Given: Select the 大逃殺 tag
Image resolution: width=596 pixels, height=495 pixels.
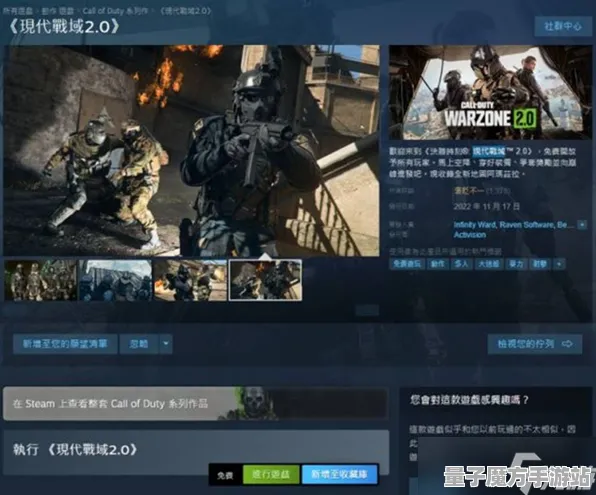Looking at the screenshot, I should [488, 264].
